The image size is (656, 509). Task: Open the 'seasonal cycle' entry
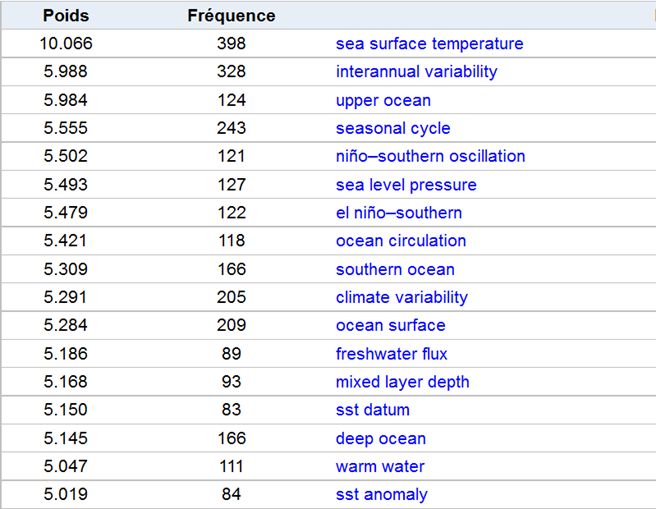pyautogui.click(x=393, y=128)
